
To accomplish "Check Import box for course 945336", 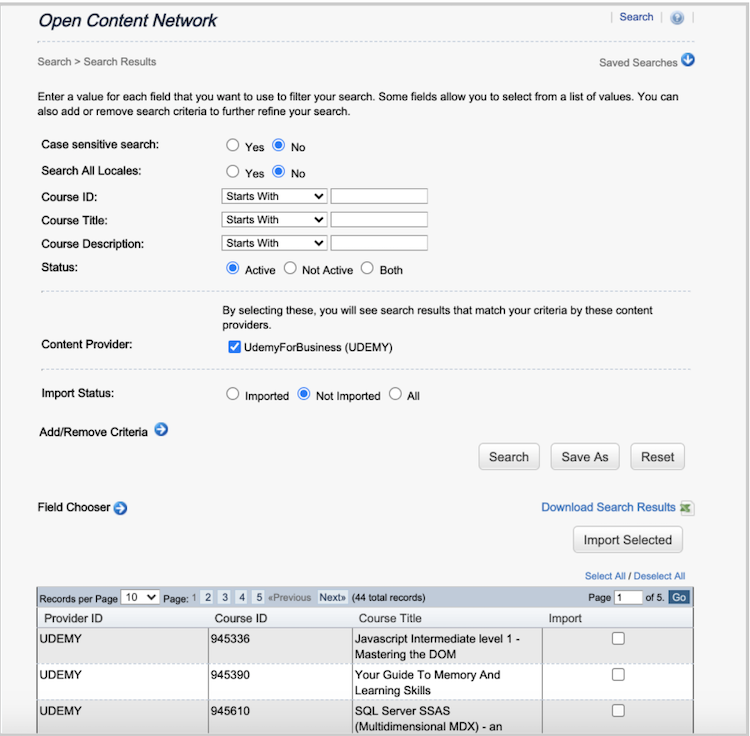I will pos(618,638).
